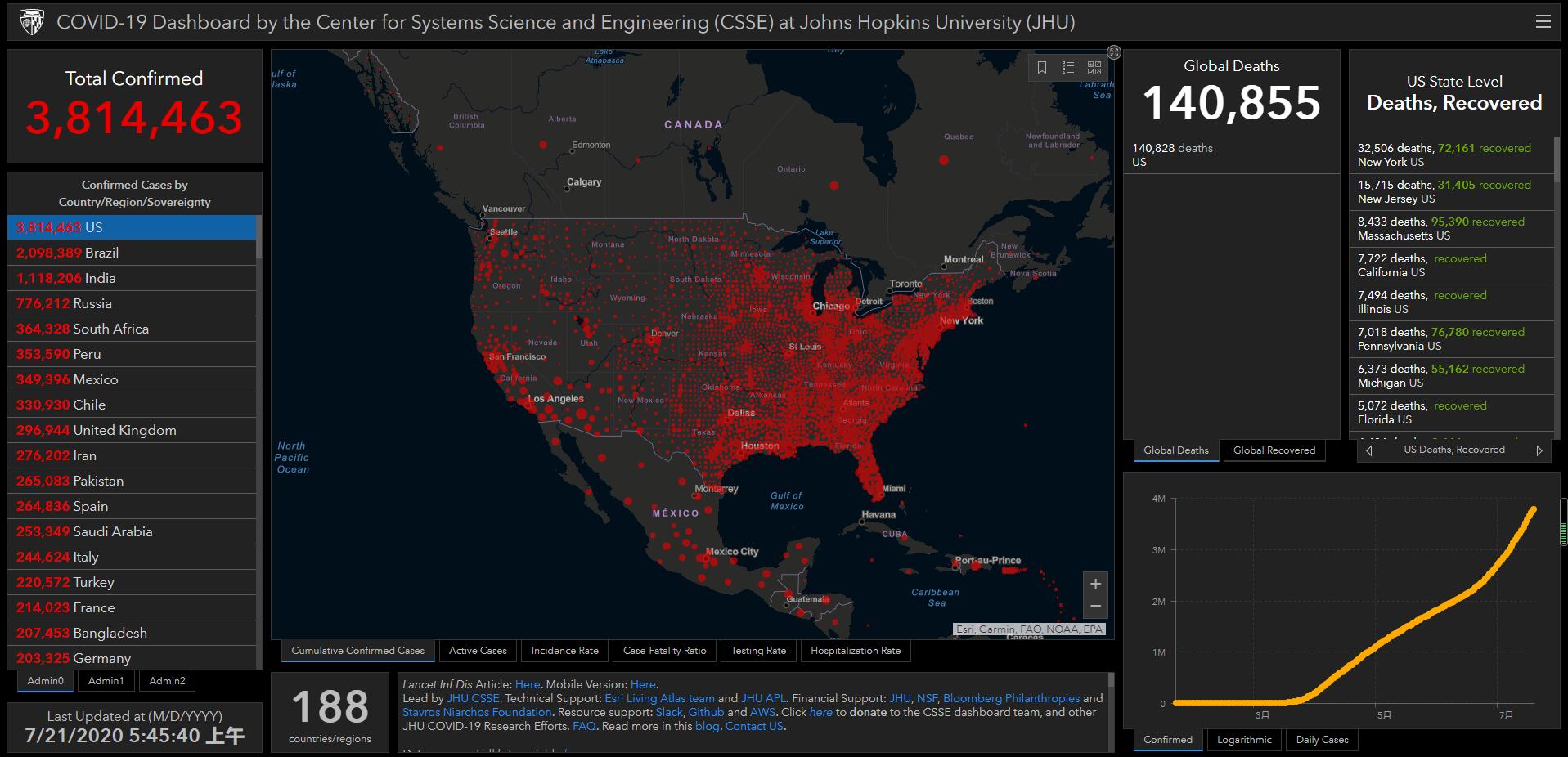Select South Africa in the list

pos(132,329)
